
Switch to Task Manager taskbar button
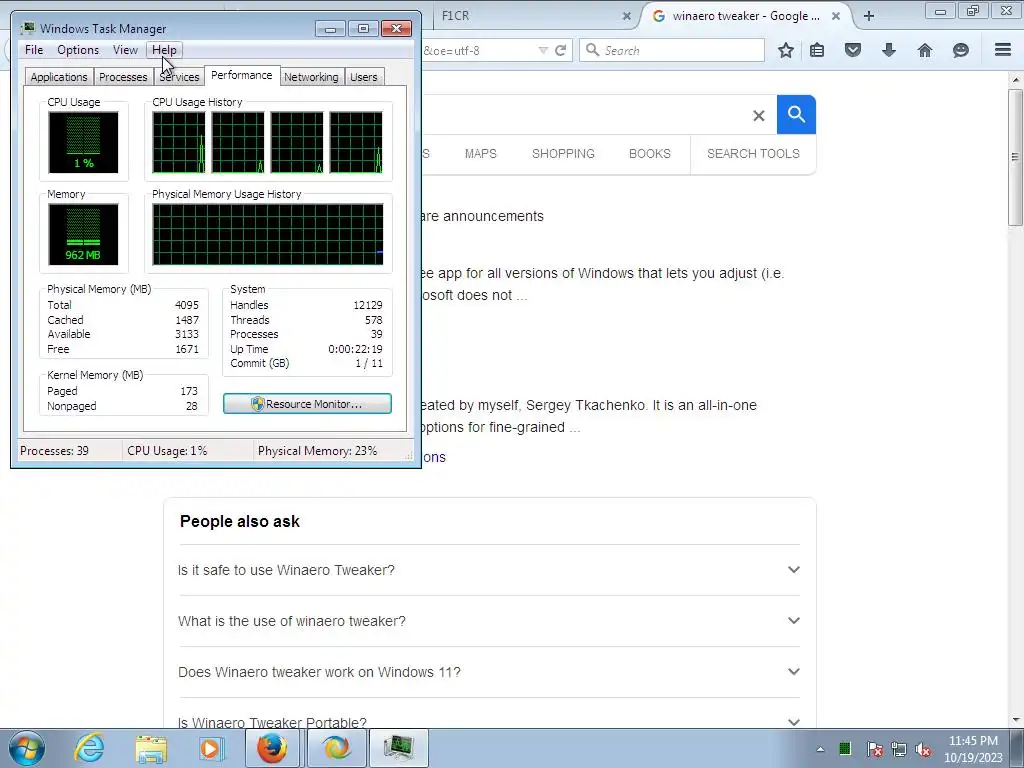click(x=399, y=748)
